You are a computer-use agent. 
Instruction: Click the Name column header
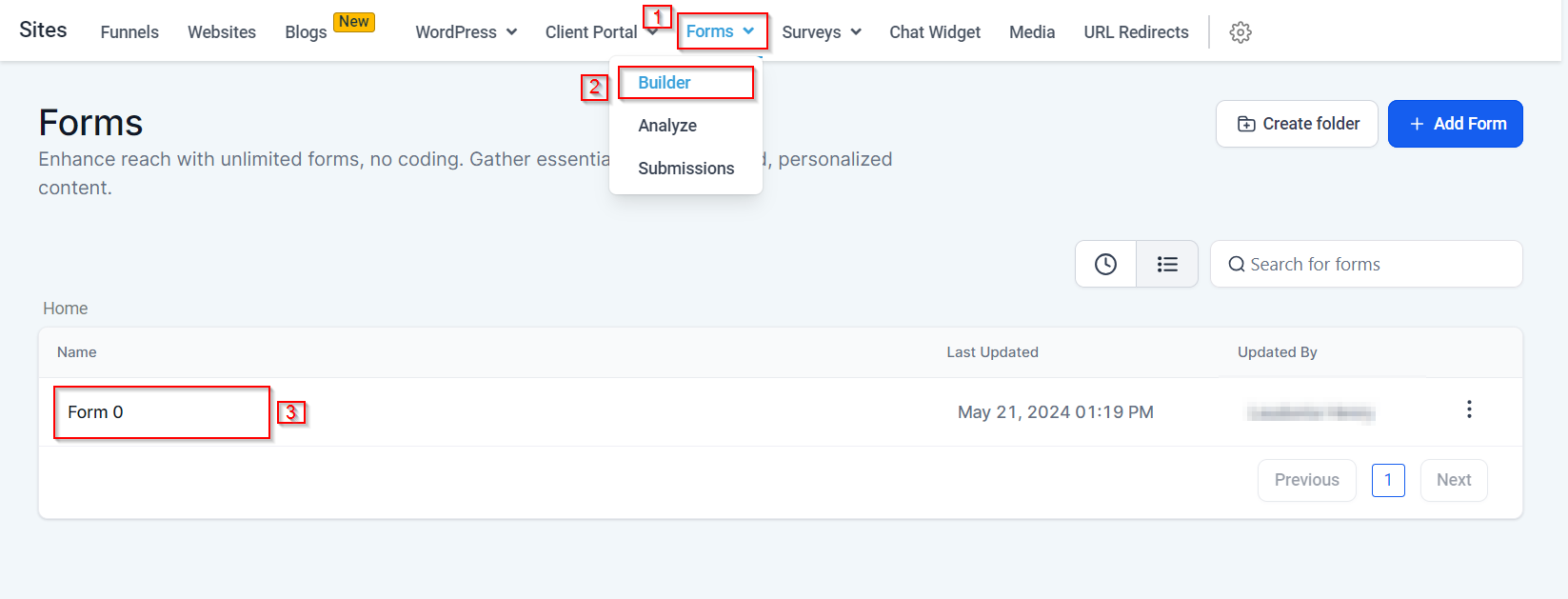point(76,352)
